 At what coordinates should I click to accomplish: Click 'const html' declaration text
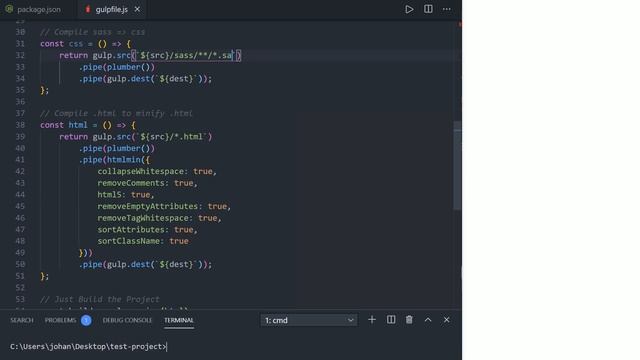[64, 125]
